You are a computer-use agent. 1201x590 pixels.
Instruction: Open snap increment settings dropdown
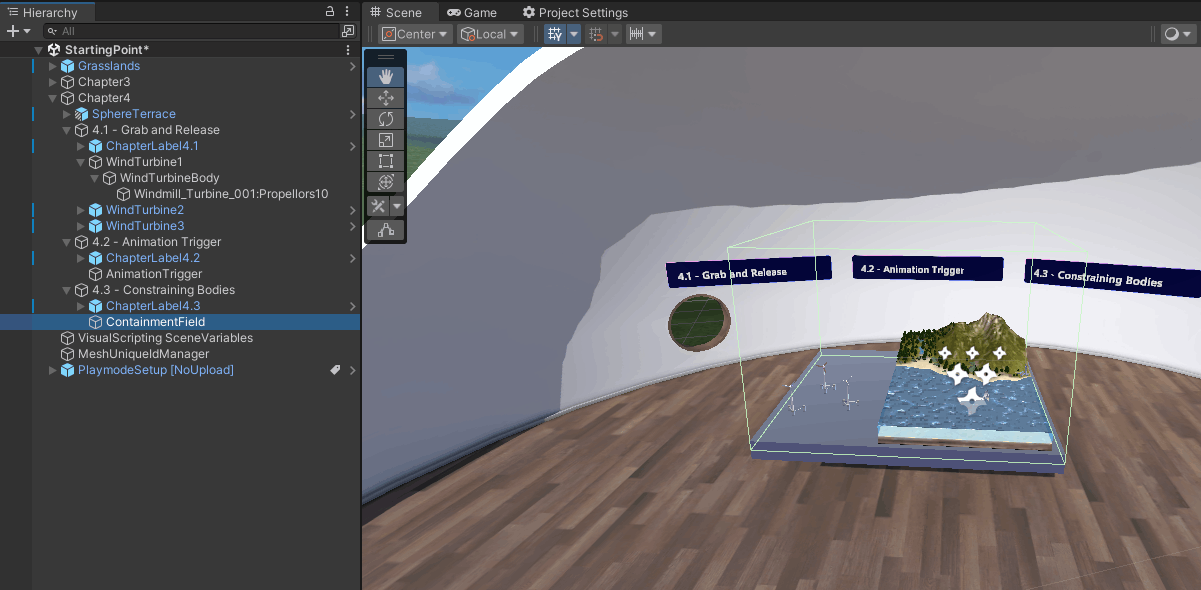pos(643,34)
